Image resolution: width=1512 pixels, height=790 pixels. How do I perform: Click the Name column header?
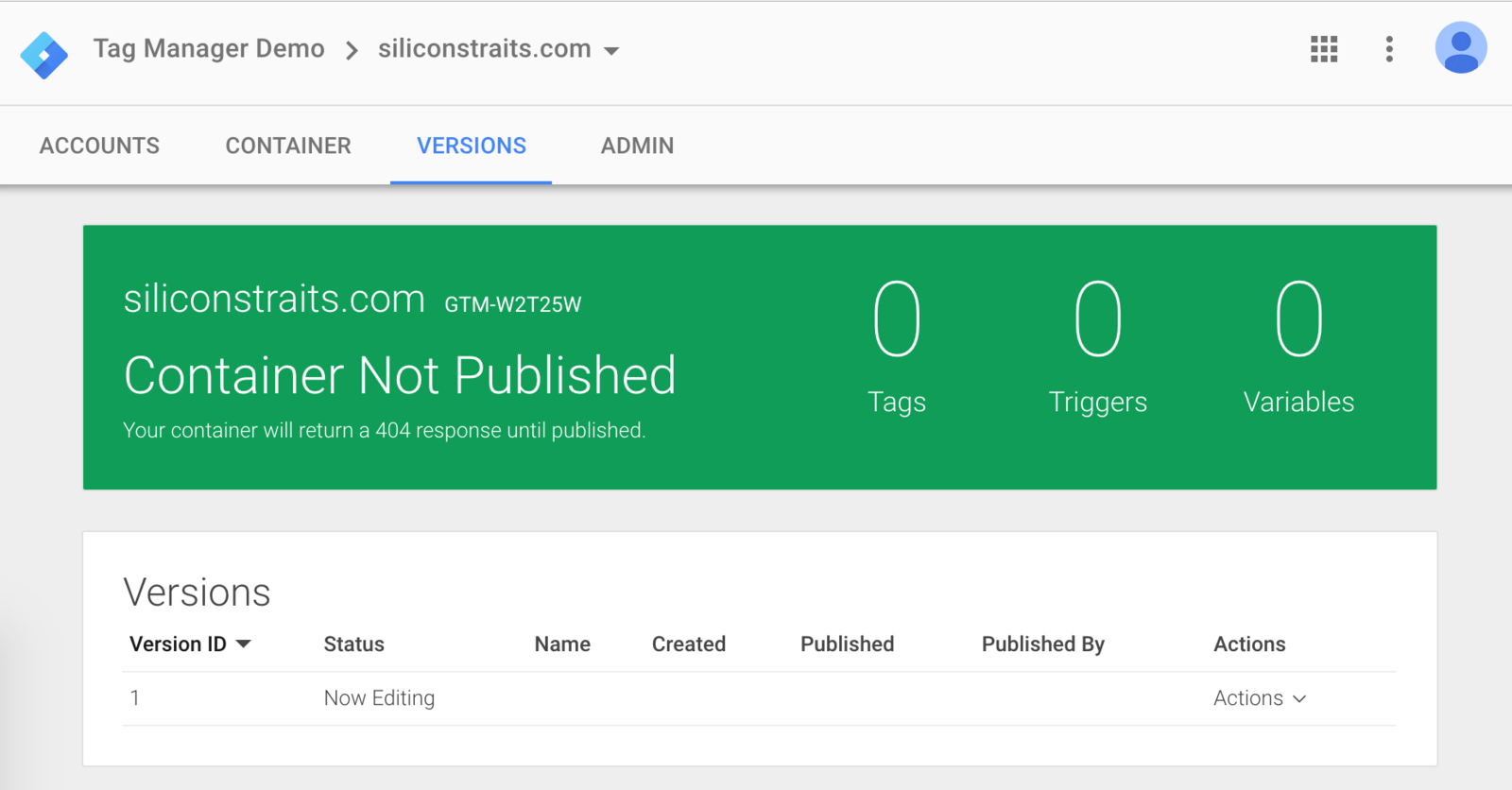pos(562,644)
